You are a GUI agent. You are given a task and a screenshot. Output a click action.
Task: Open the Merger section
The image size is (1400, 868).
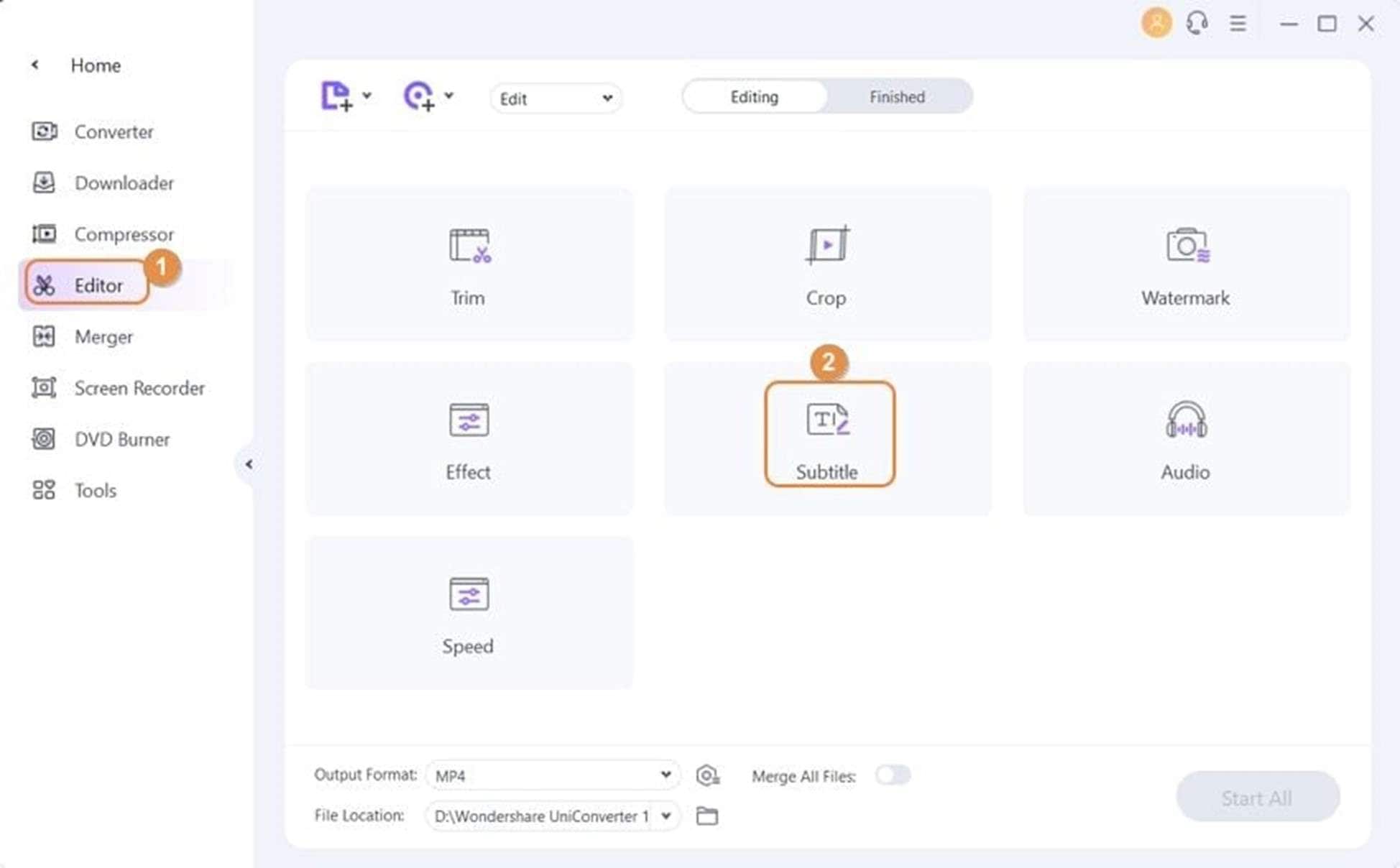click(x=83, y=336)
